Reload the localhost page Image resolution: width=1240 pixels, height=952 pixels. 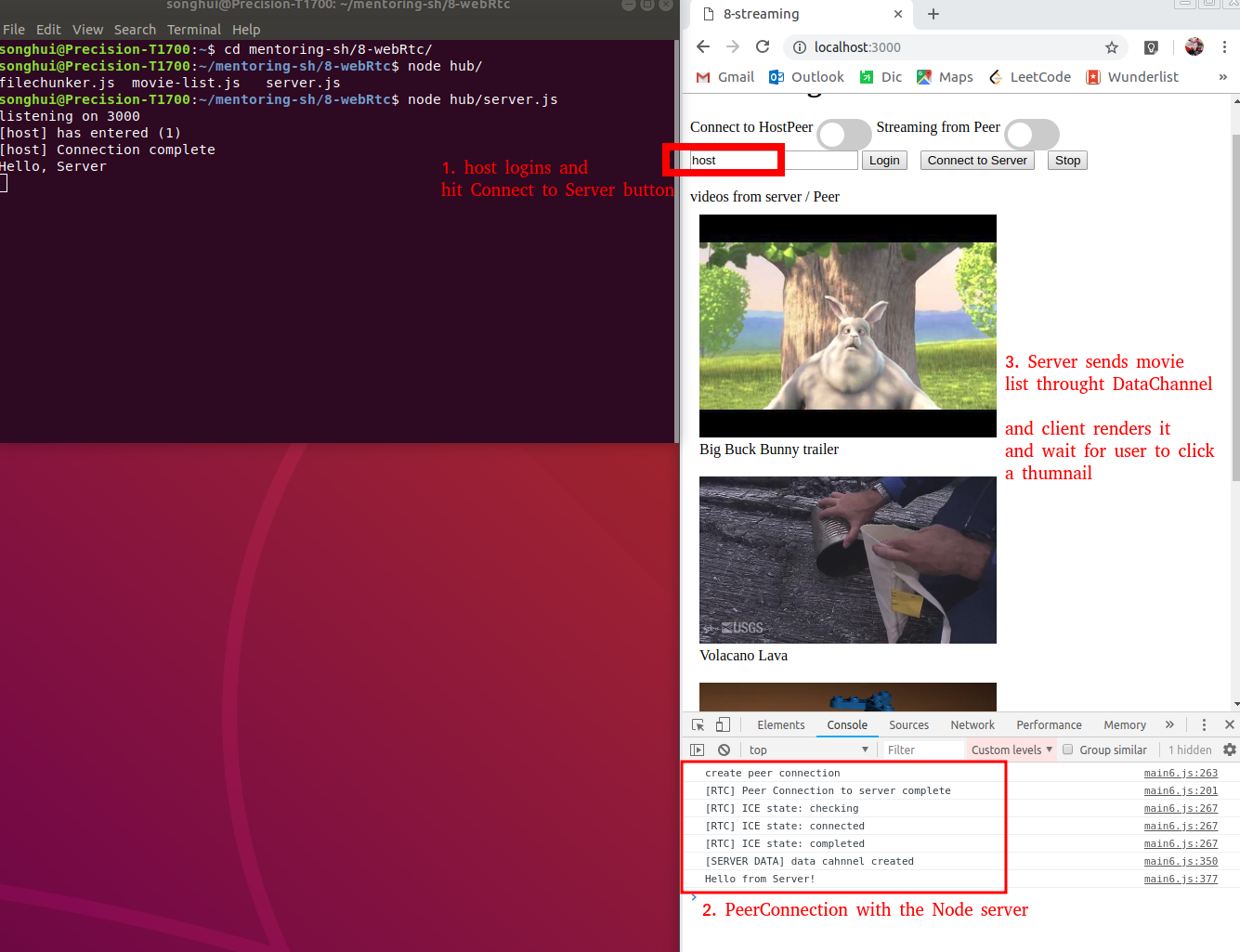763,47
